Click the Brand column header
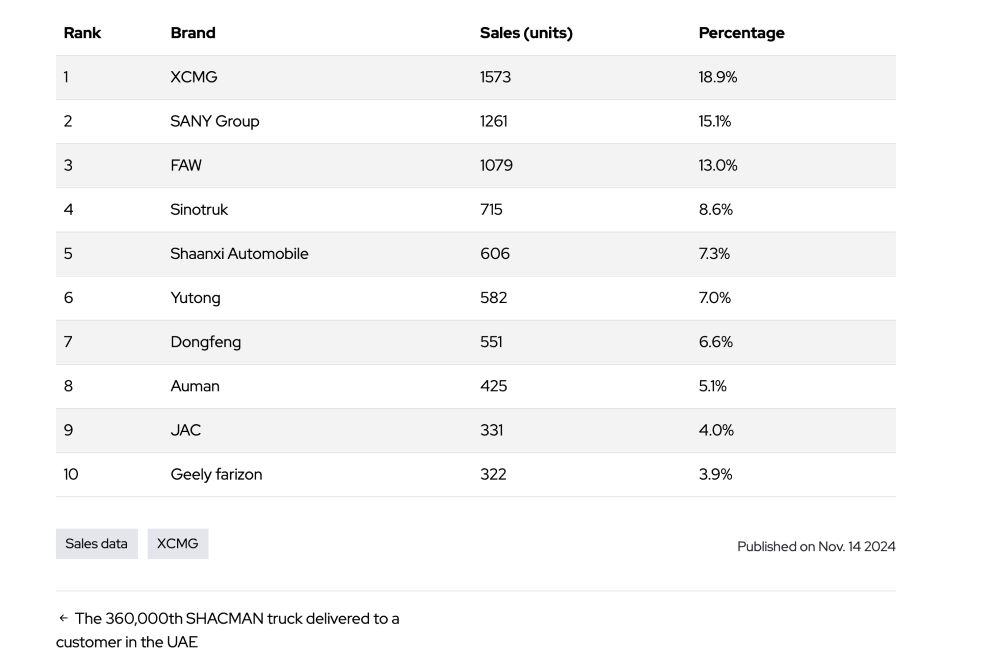The height and width of the screenshot is (667, 1000). (193, 33)
